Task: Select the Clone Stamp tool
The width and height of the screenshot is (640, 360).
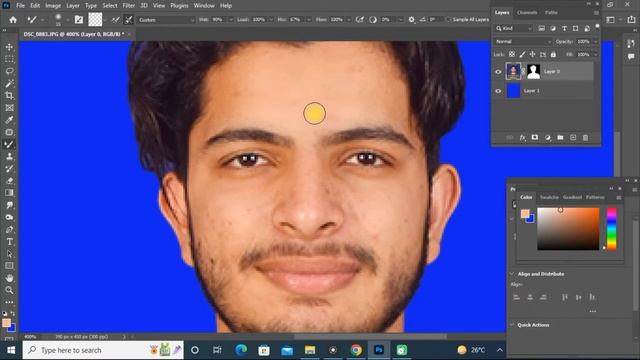Action: [x=9, y=156]
